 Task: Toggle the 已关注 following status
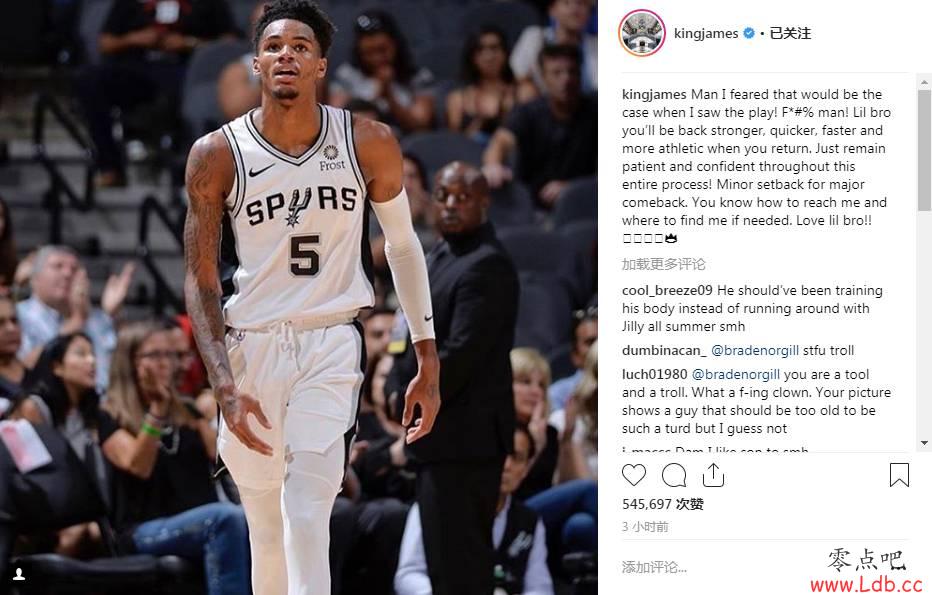pyautogui.click(x=790, y=33)
